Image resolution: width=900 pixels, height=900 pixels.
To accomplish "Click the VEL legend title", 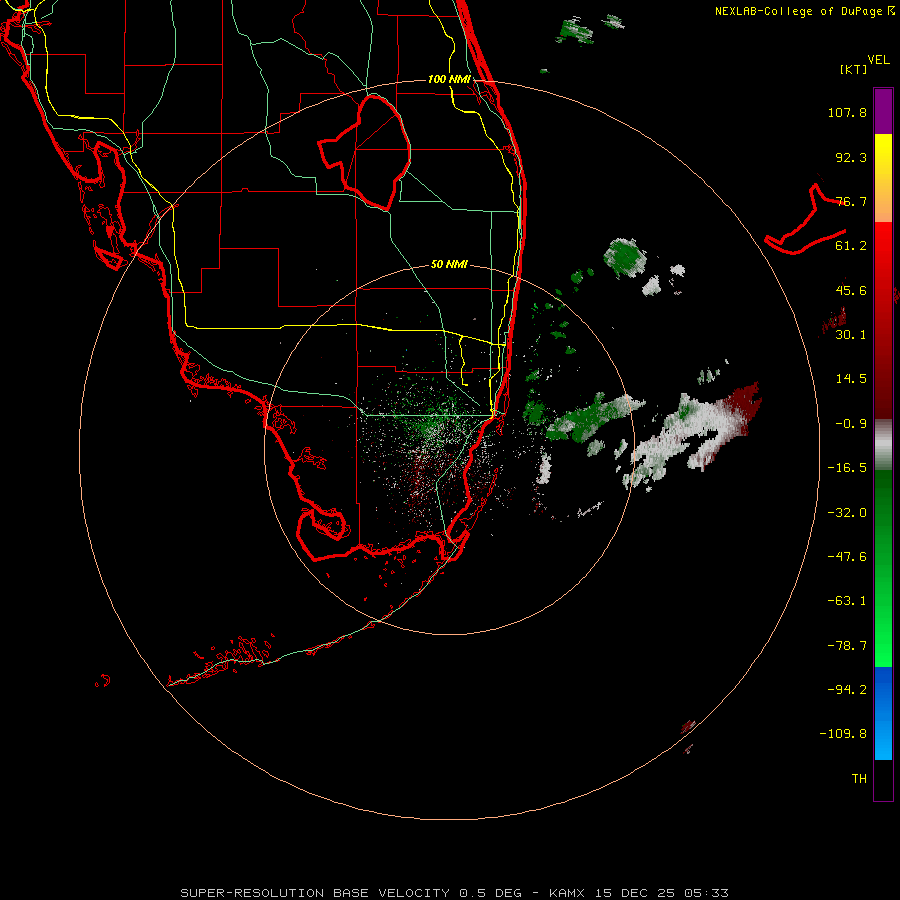I will click(878, 60).
